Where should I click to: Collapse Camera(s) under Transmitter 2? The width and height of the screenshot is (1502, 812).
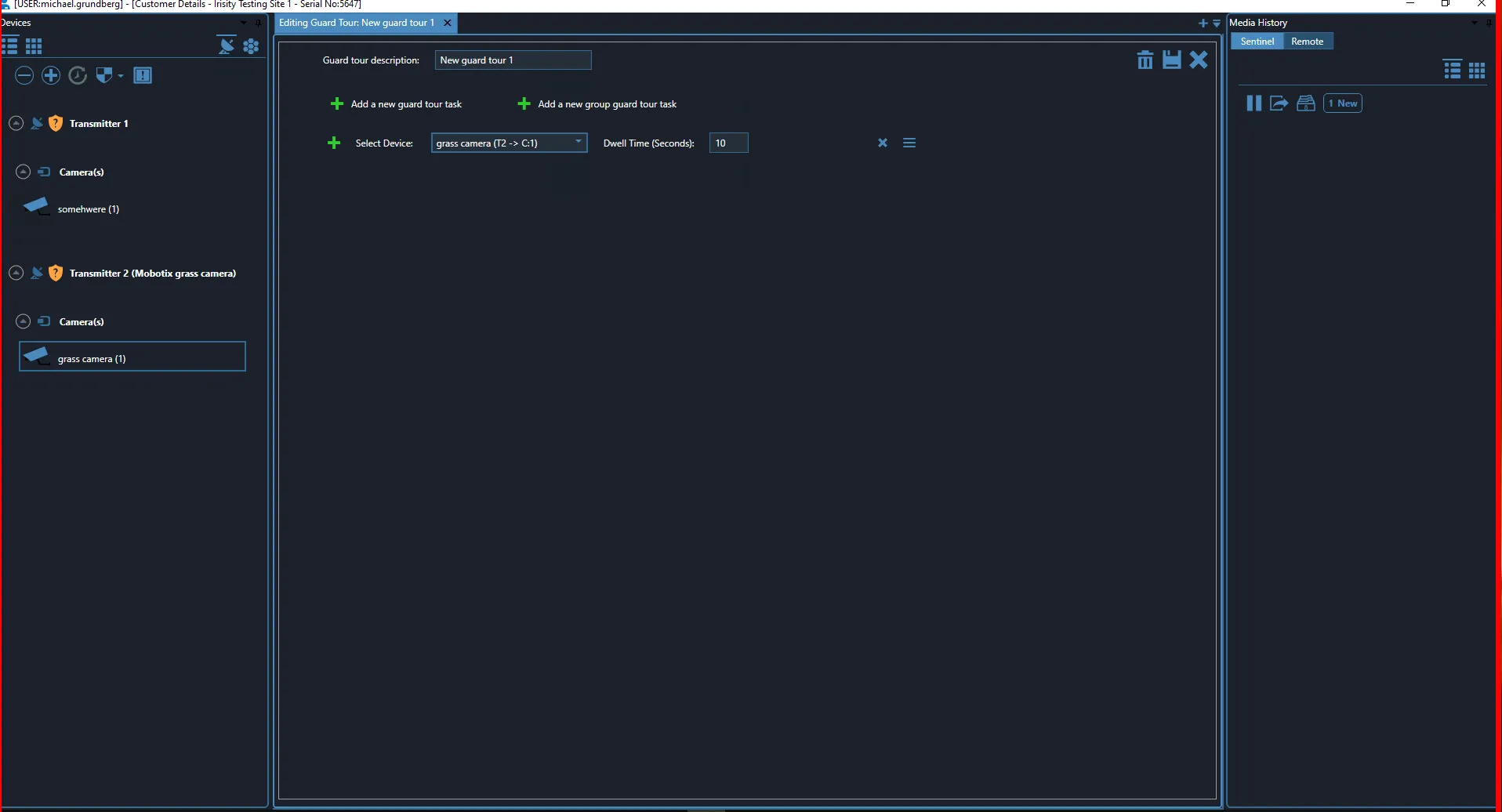pyautogui.click(x=23, y=321)
